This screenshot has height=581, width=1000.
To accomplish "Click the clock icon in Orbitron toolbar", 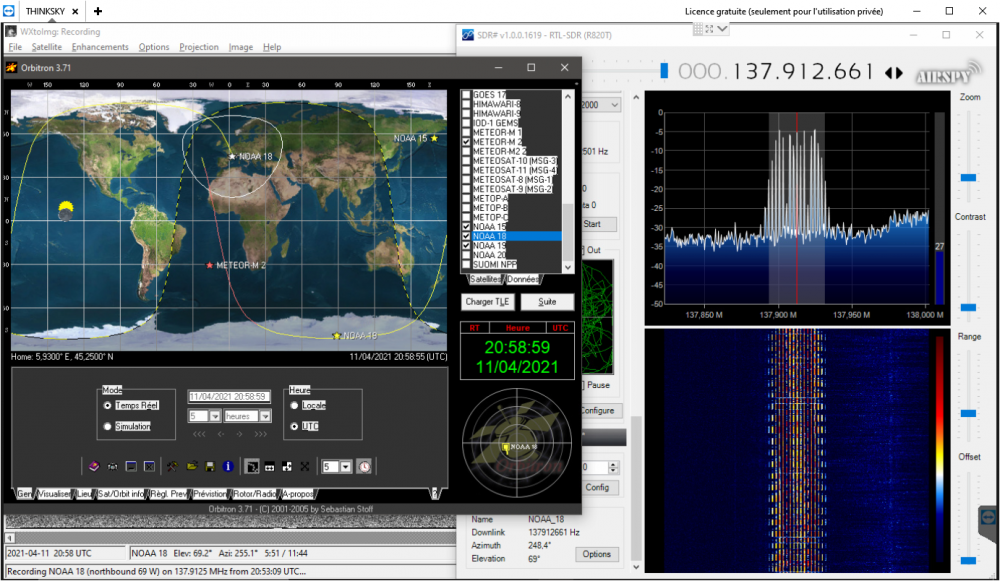I will click(364, 467).
